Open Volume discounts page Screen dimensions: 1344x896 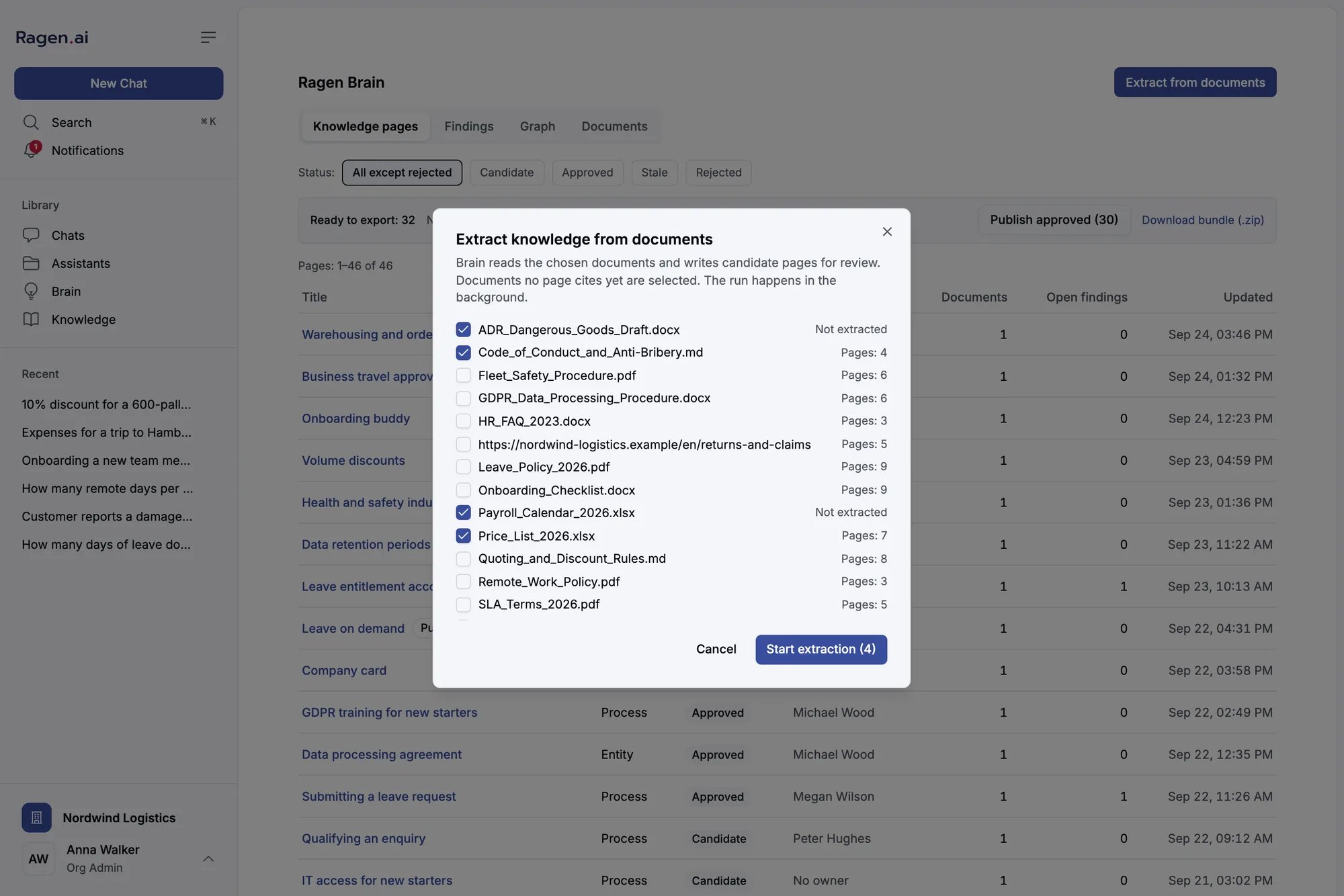[x=353, y=461]
